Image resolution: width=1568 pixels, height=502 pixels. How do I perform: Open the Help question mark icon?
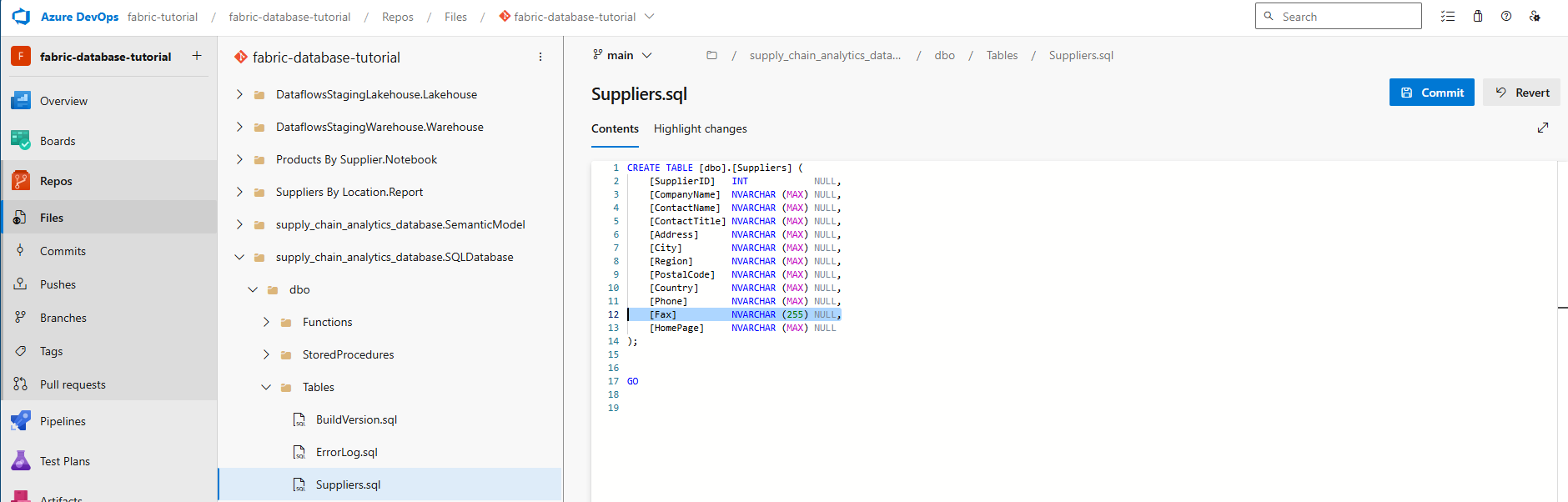[x=1506, y=17]
